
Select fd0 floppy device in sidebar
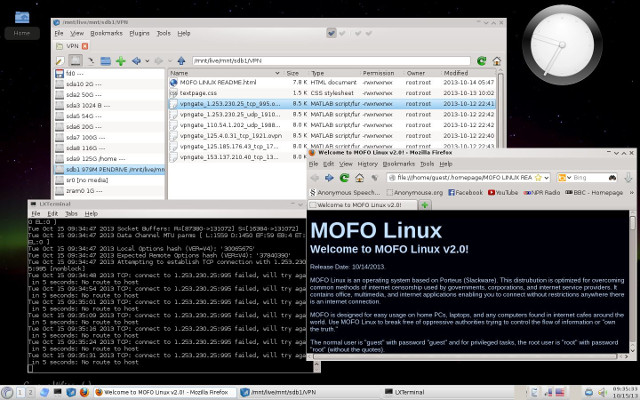(x=109, y=73)
